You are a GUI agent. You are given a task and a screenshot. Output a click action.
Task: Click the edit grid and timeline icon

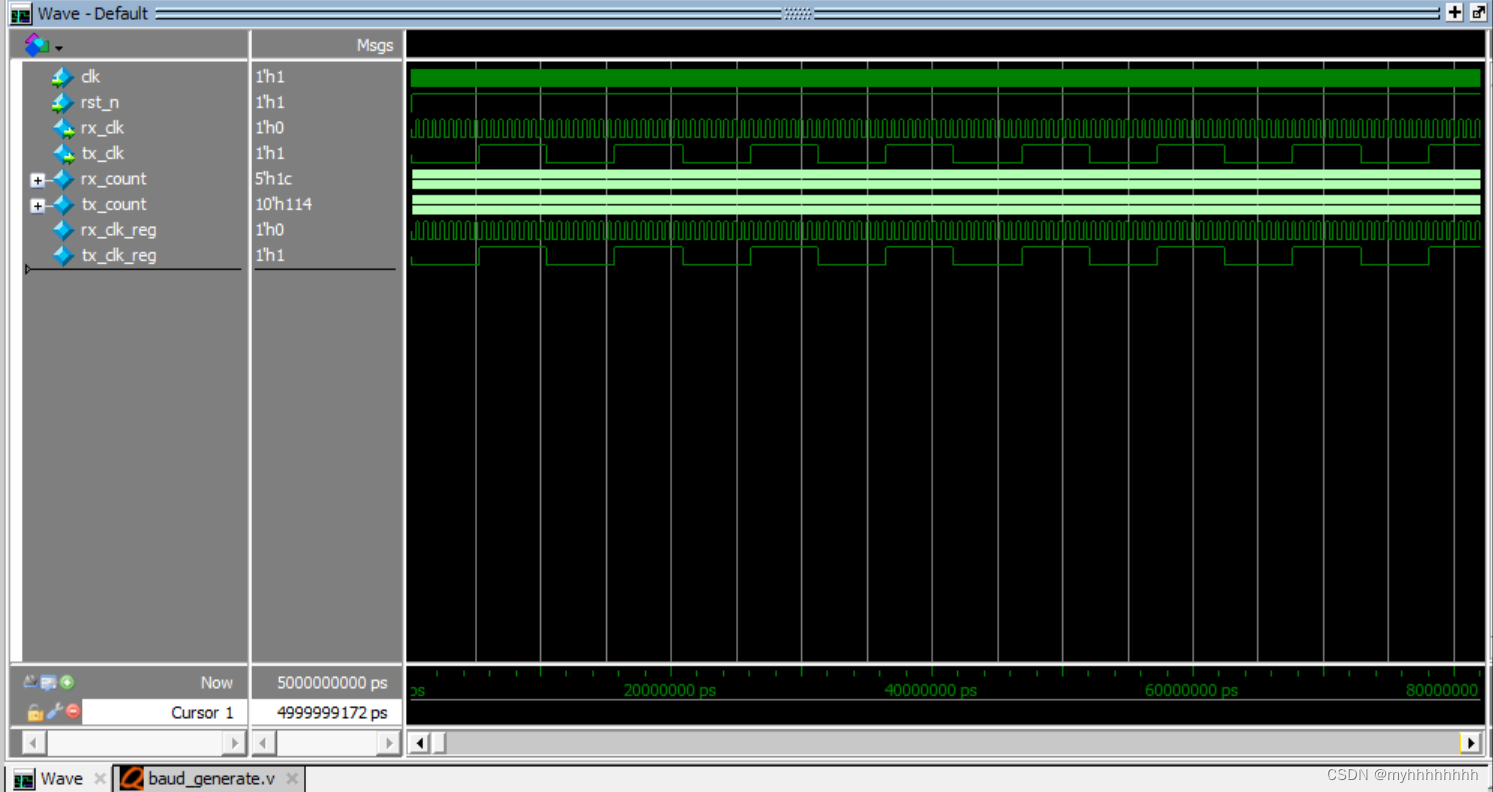(x=48, y=683)
